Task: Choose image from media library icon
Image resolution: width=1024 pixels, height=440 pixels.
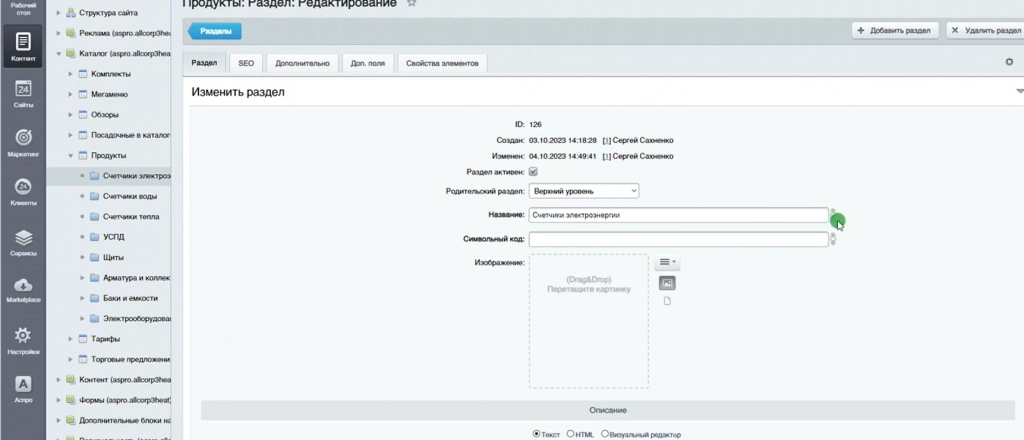Action: pyautogui.click(x=667, y=283)
